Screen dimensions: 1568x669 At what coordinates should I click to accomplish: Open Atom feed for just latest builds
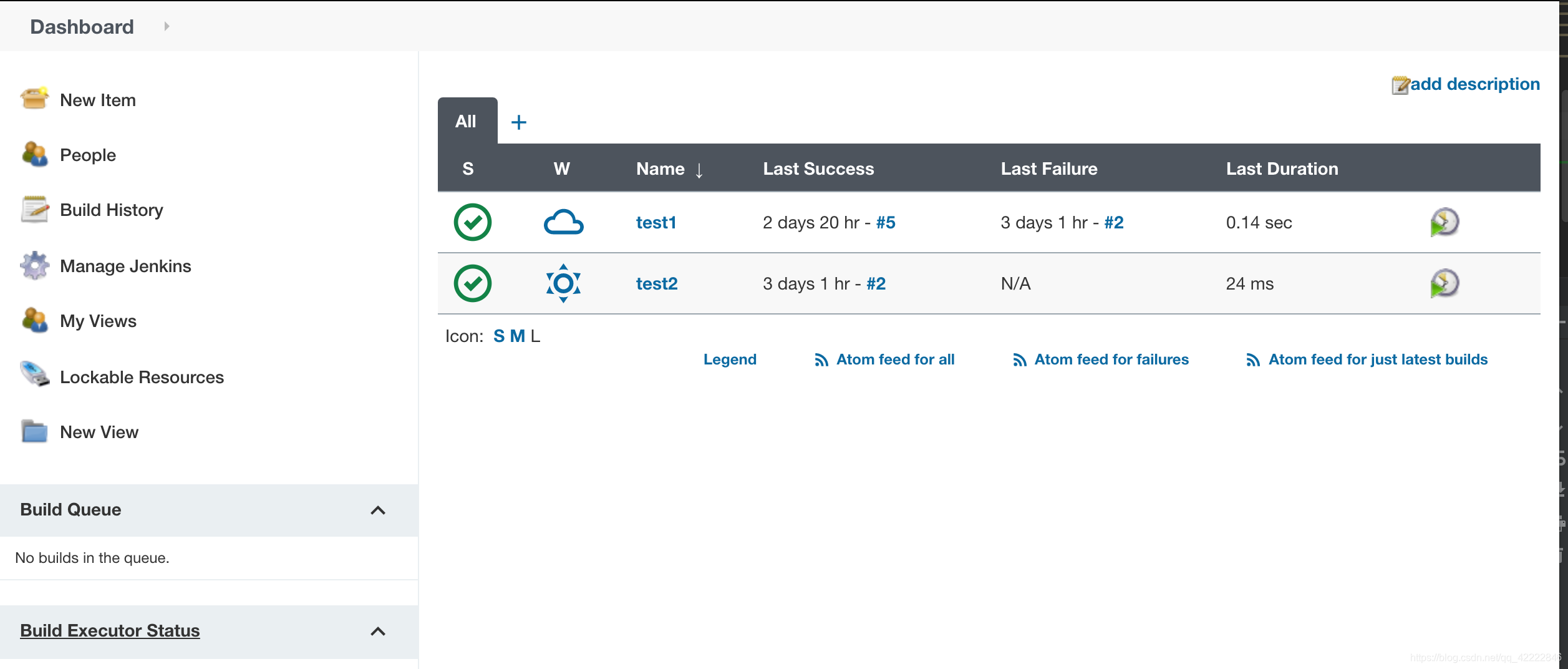[x=1378, y=359]
